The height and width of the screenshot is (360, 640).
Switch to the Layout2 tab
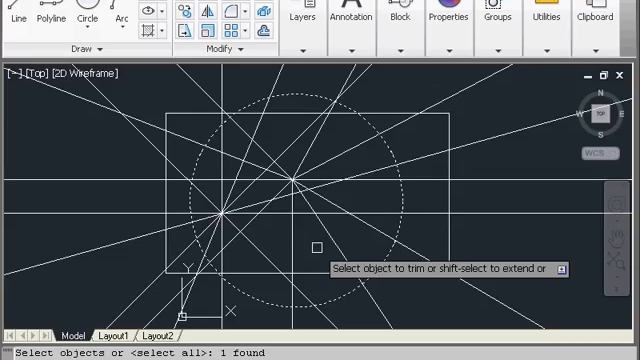pos(158,336)
